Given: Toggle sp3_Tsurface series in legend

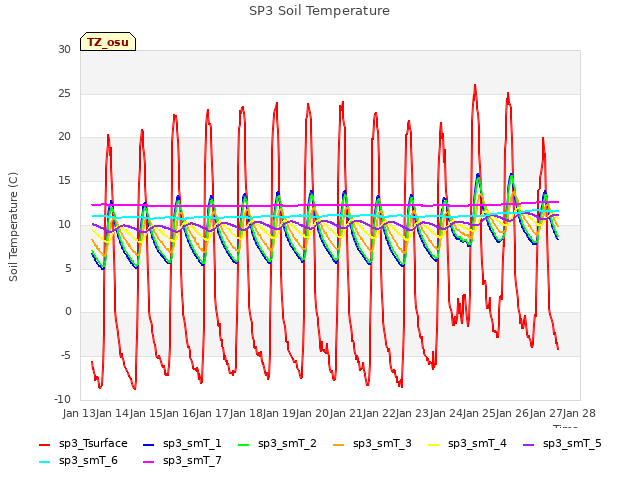Looking at the screenshot, I should coord(83,444).
